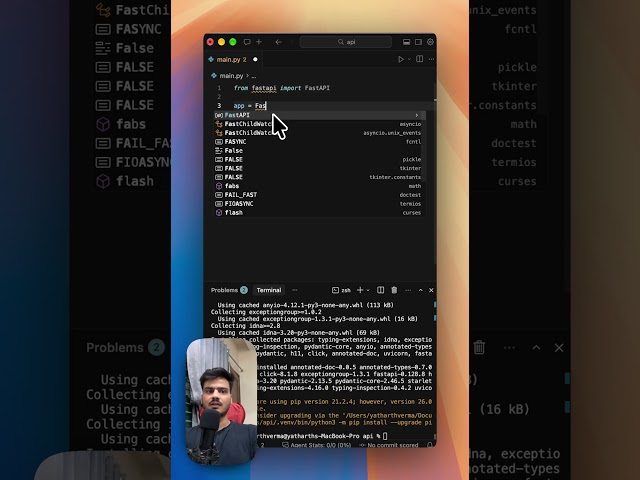The width and height of the screenshot is (640, 480).
Task: Close the terminal panel with the X
Action: pos(431,290)
